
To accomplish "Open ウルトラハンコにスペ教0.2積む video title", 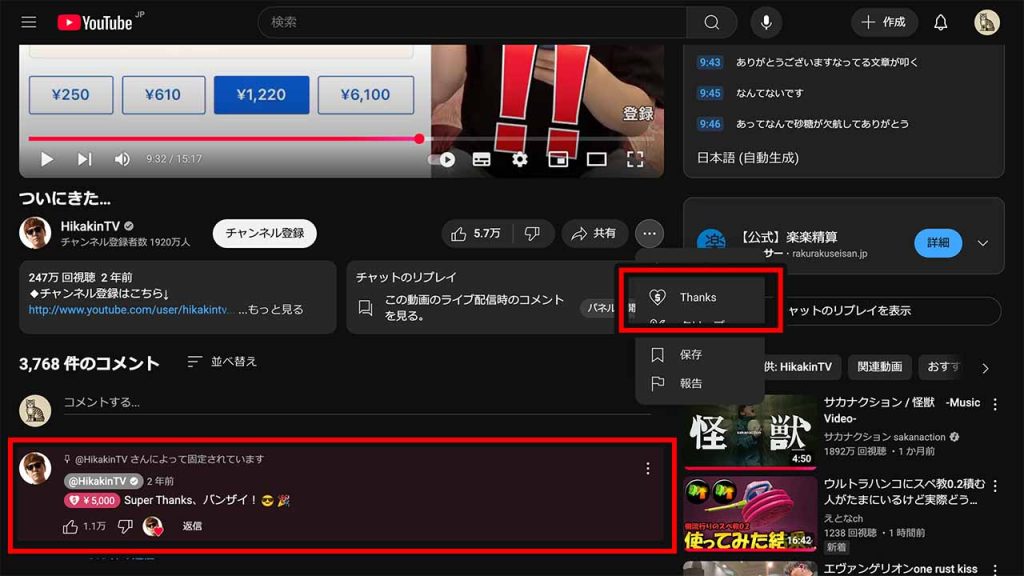I will 904,492.
